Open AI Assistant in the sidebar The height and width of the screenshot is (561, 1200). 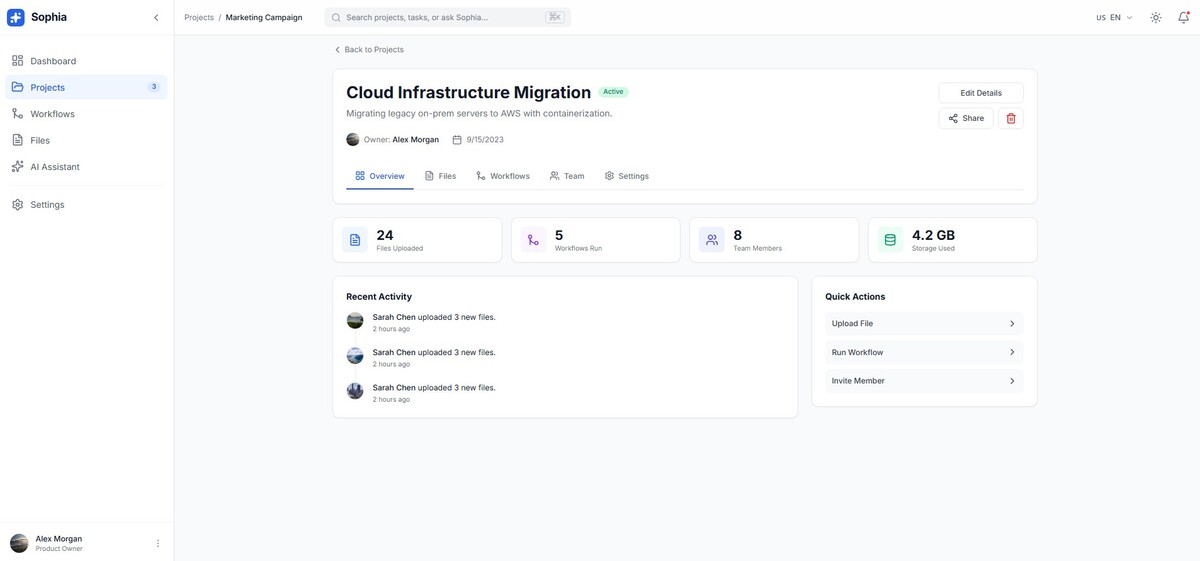(55, 167)
